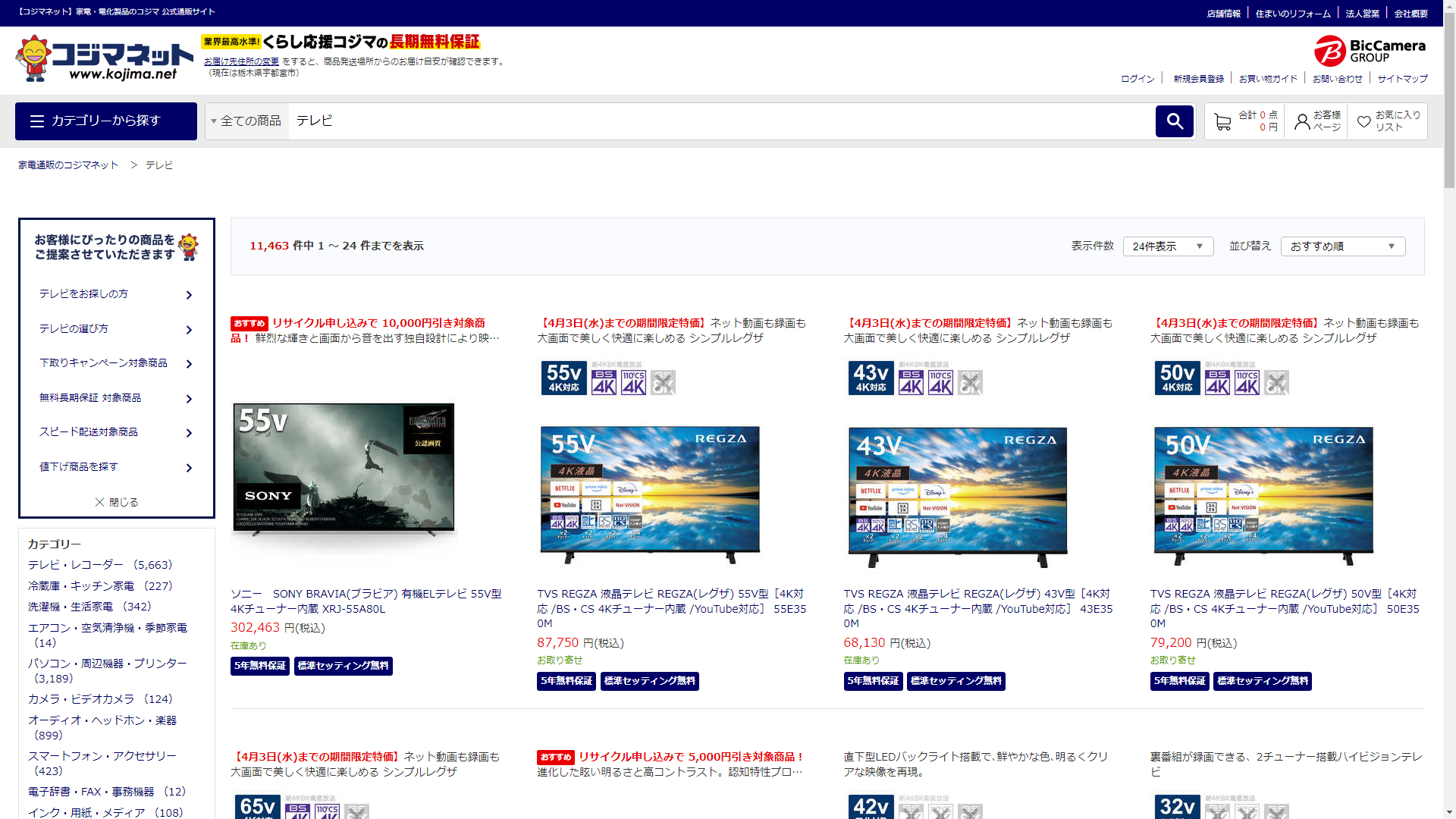Open the 法人営業 top menu item

click(1362, 14)
